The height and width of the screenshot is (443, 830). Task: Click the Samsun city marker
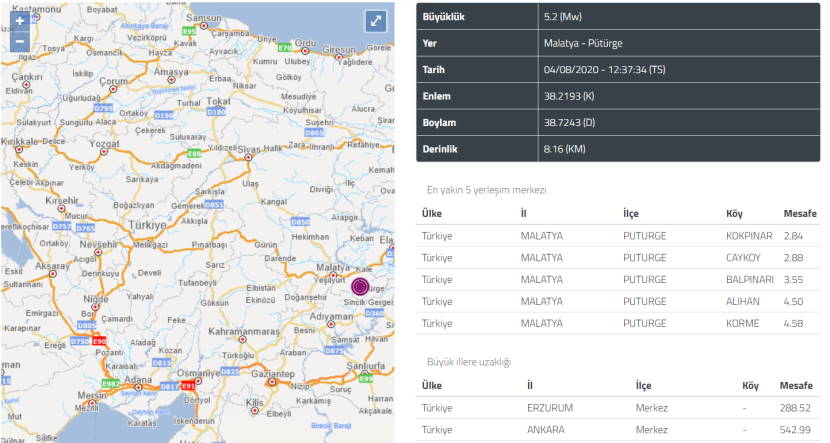coord(203,26)
